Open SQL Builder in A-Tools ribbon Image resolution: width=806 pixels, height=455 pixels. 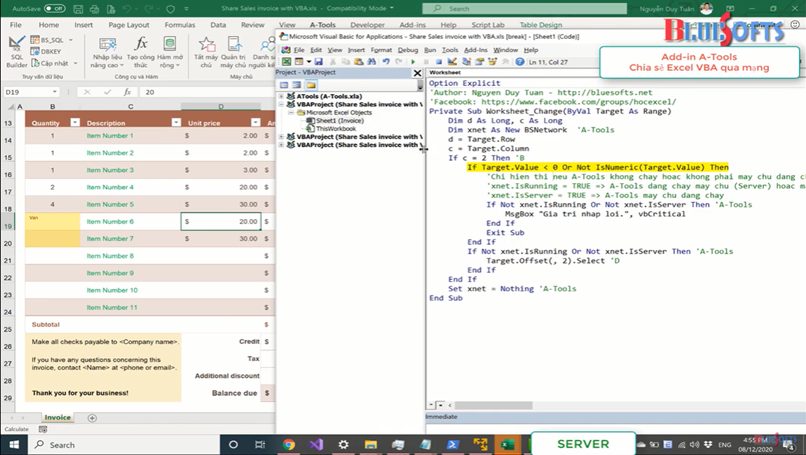click(x=16, y=51)
